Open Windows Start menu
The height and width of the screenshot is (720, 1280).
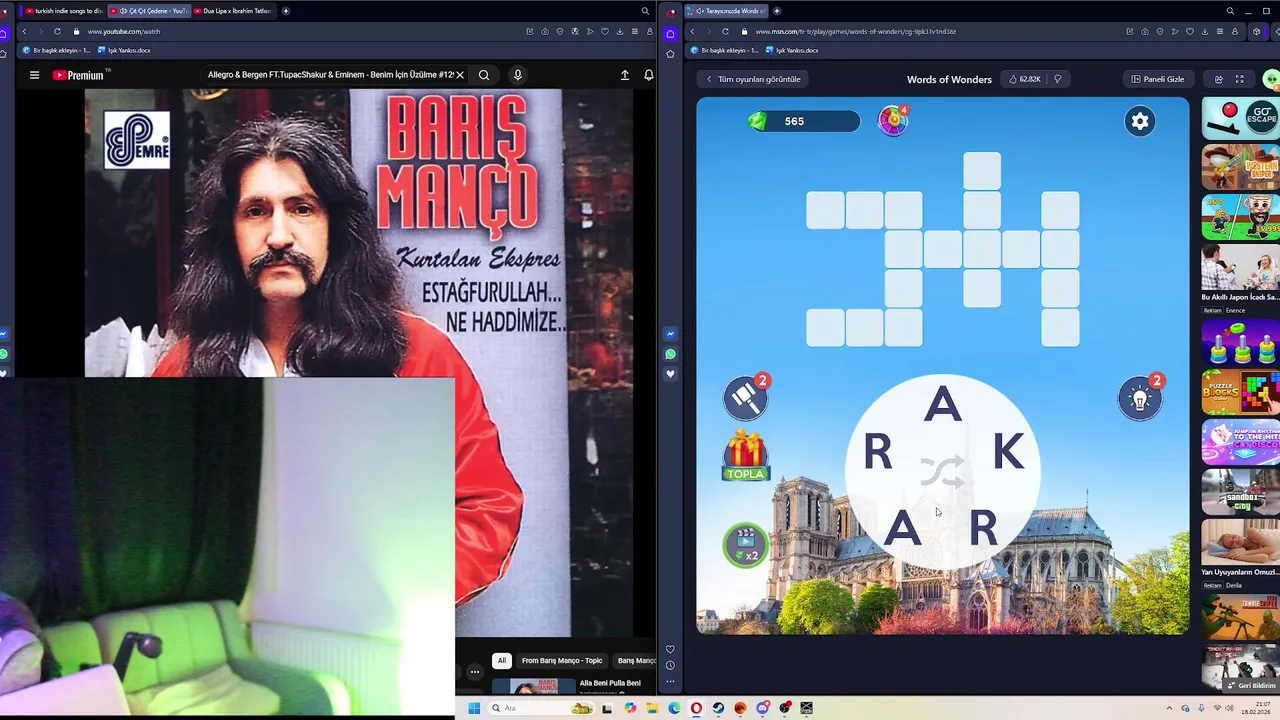[473, 708]
